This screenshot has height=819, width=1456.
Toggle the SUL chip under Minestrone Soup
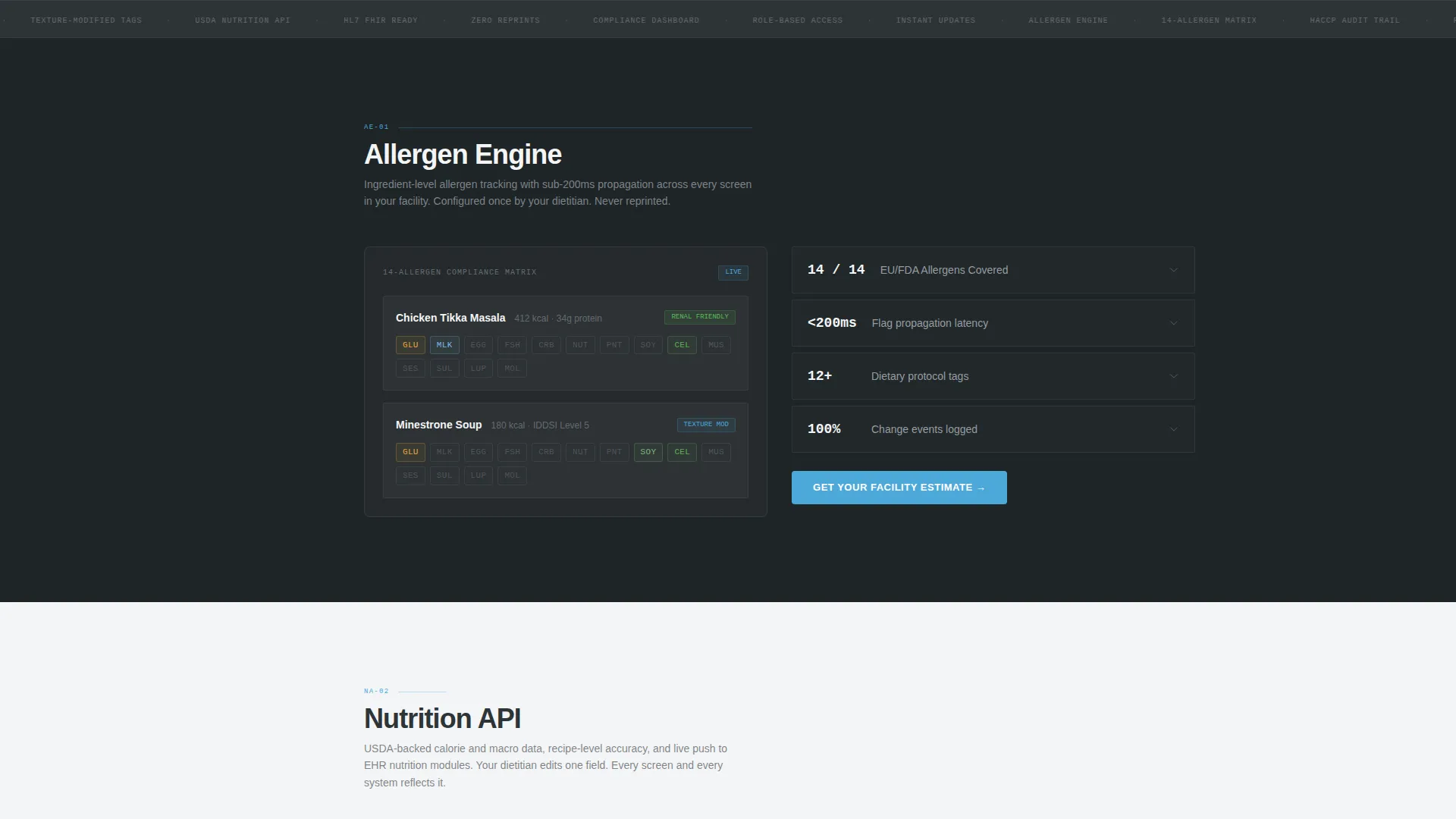(x=444, y=475)
